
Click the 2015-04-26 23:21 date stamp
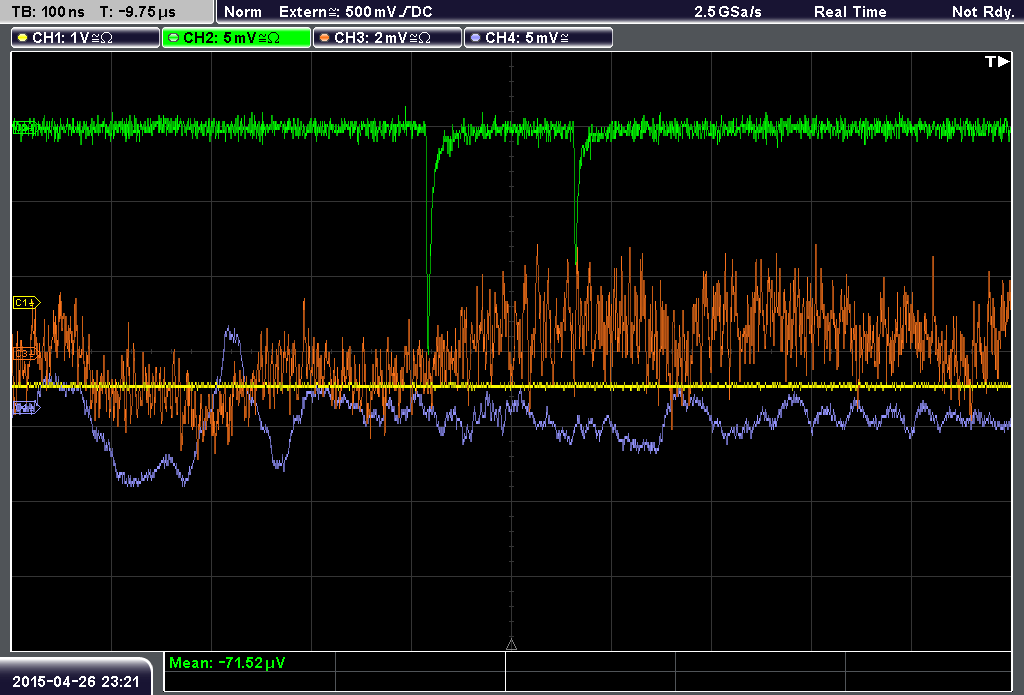coord(76,681)
